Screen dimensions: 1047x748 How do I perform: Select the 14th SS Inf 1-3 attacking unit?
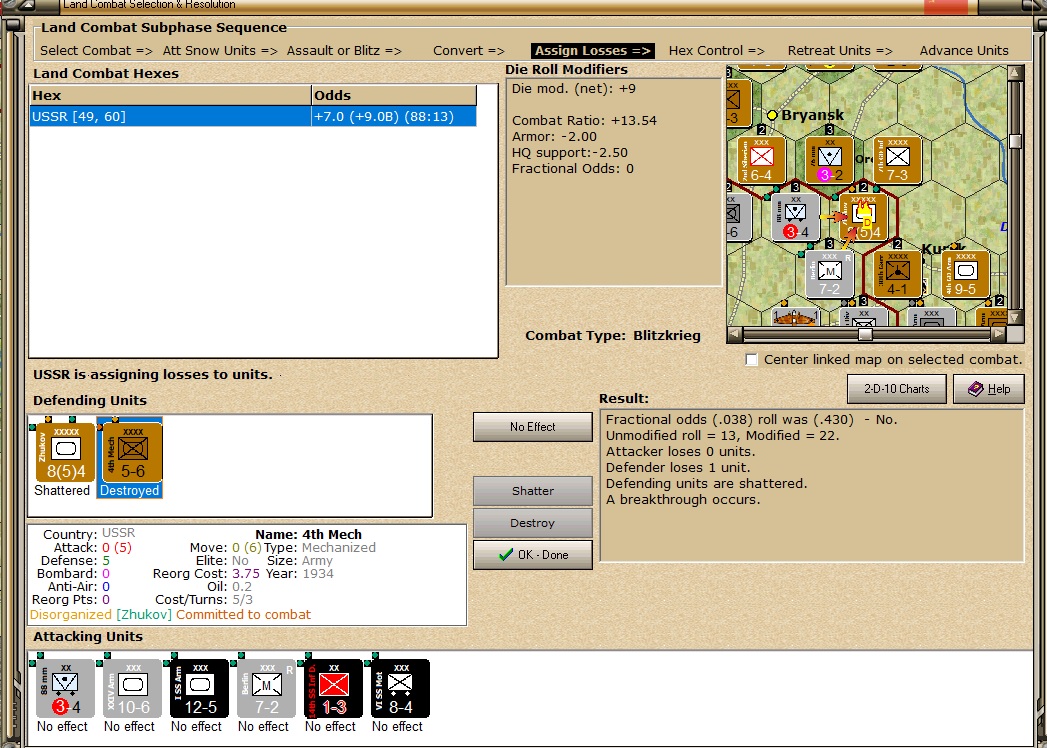tap(333, 689)
